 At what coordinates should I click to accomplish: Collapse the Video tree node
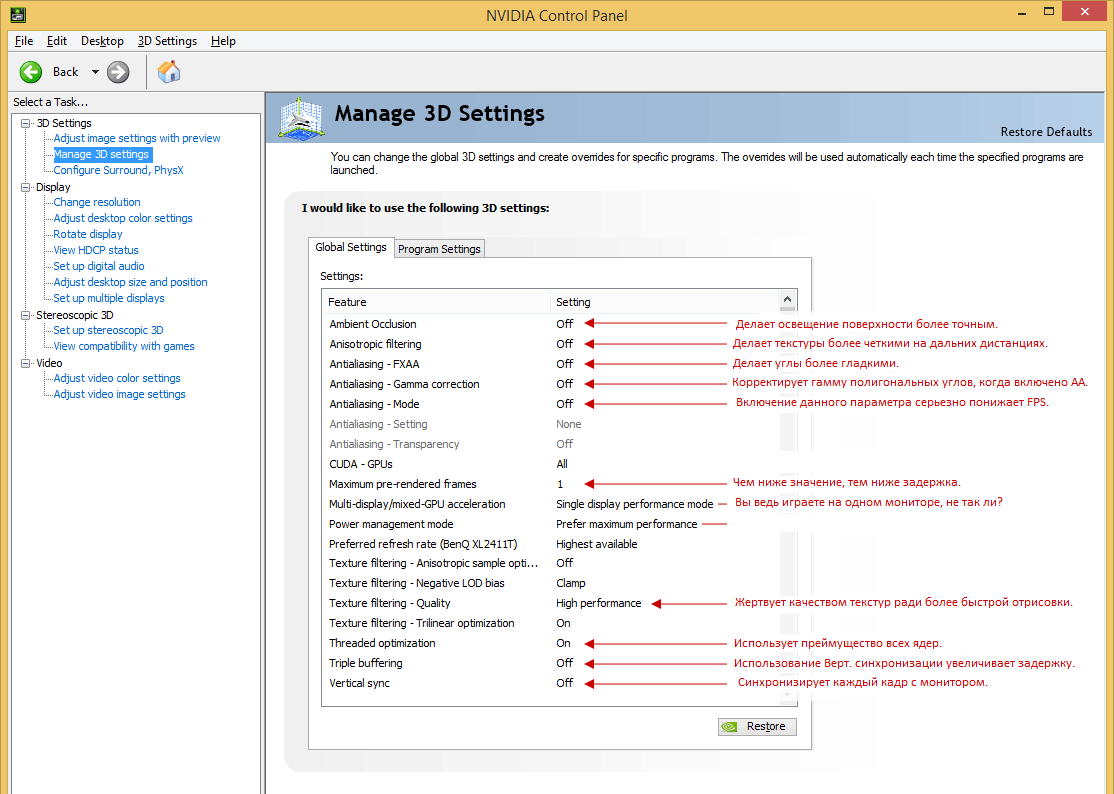click(26, 364)
